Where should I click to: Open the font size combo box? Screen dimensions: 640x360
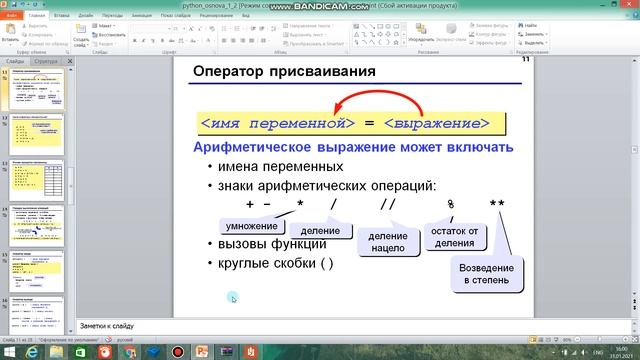178,29
